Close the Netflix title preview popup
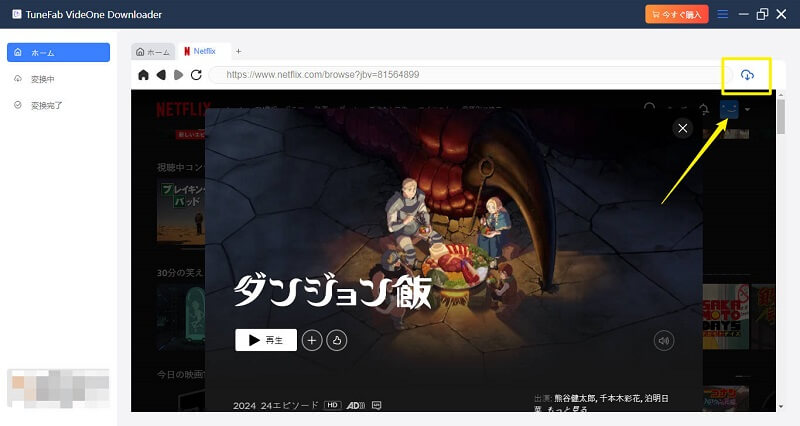800x426 pixels. click(x=683, y=128)
